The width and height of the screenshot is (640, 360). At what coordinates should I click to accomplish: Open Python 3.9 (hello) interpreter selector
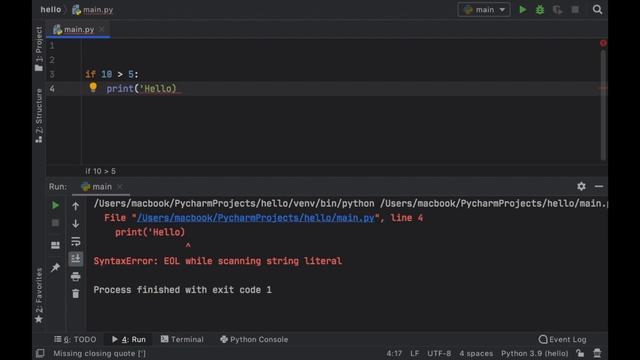[x=534, y=353]
